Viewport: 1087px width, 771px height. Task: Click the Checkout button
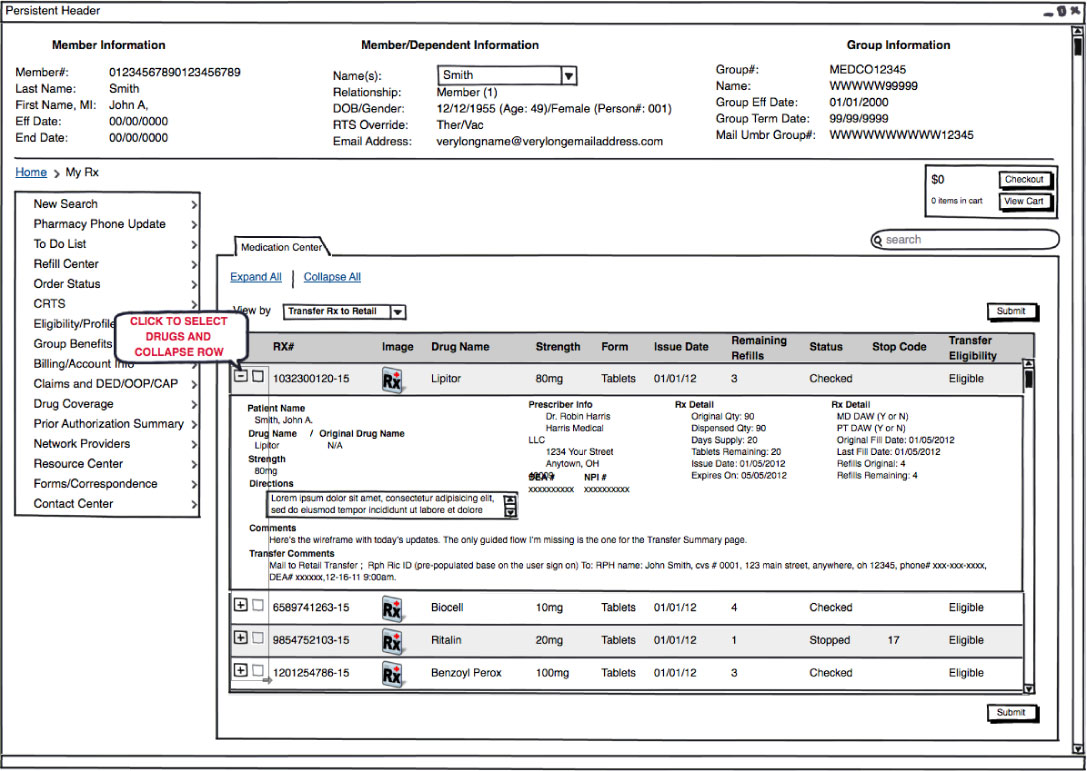point(1025,180)
